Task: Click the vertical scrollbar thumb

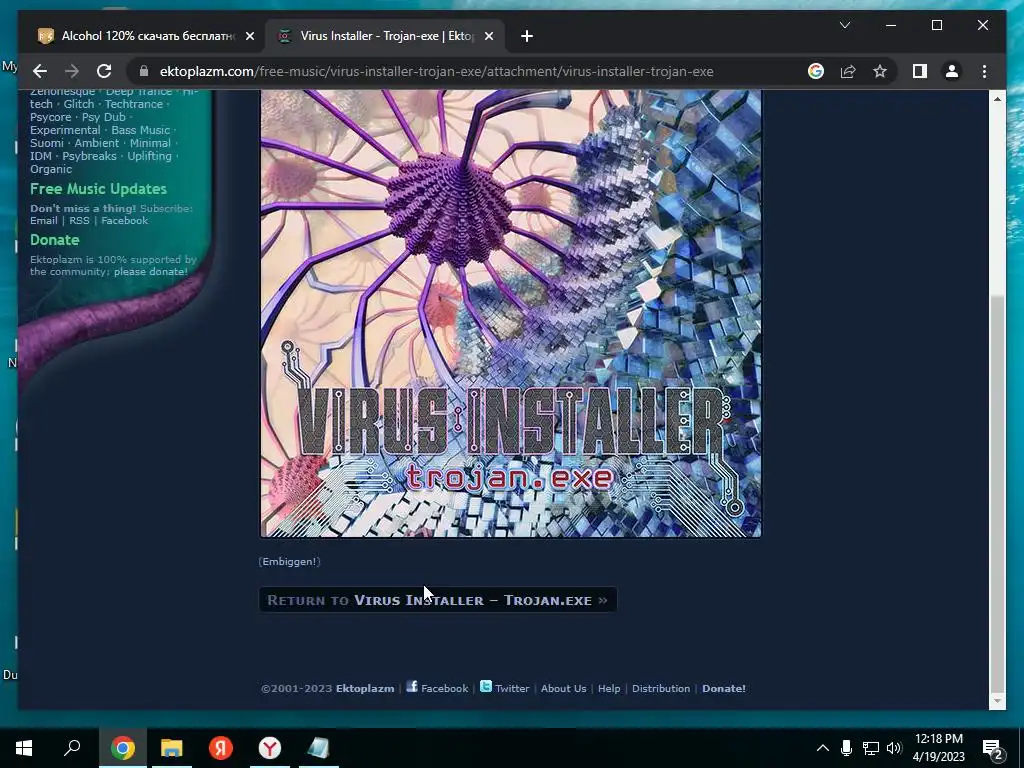Action: 997,493
